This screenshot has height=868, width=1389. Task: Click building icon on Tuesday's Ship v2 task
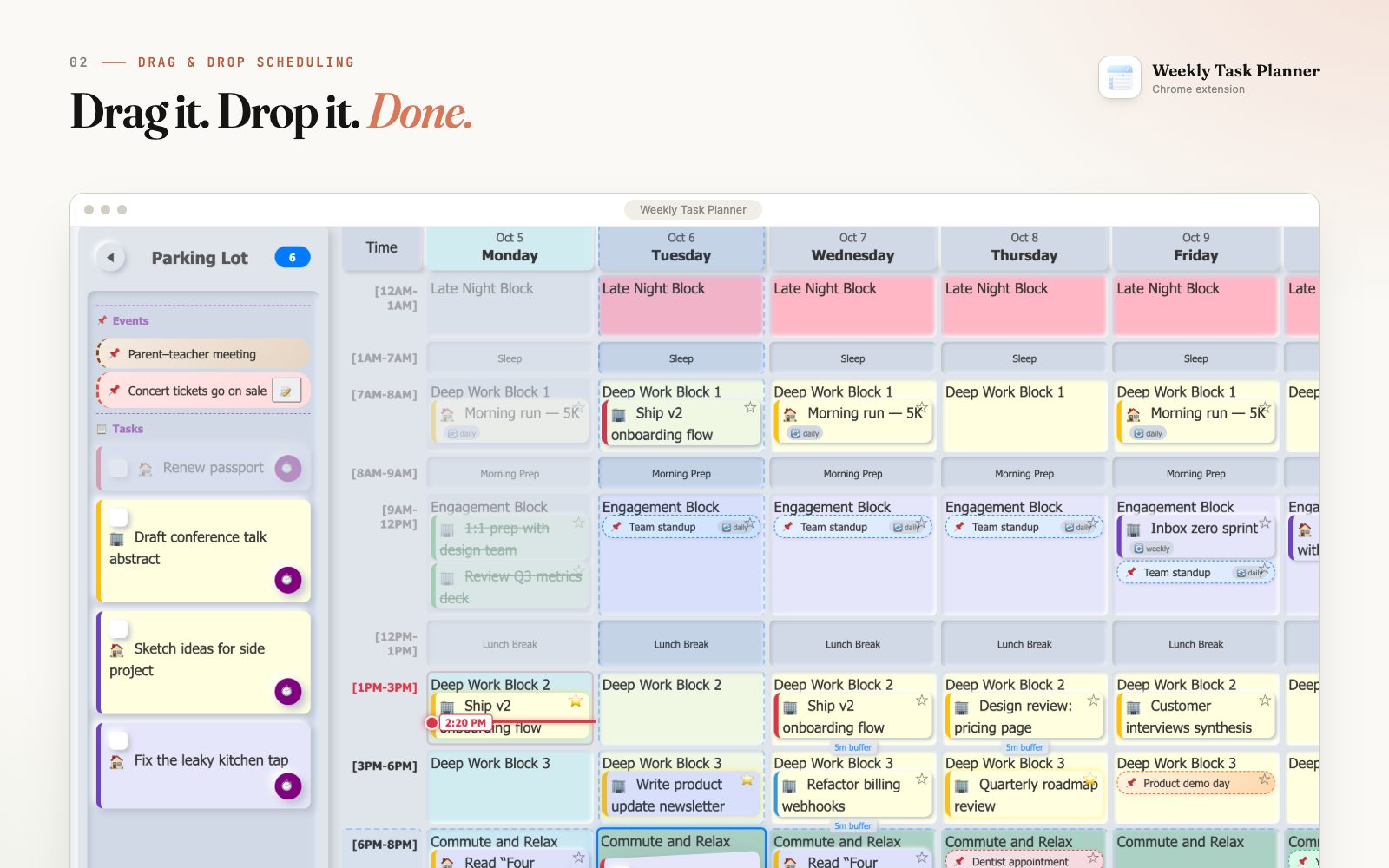[619, 415]
